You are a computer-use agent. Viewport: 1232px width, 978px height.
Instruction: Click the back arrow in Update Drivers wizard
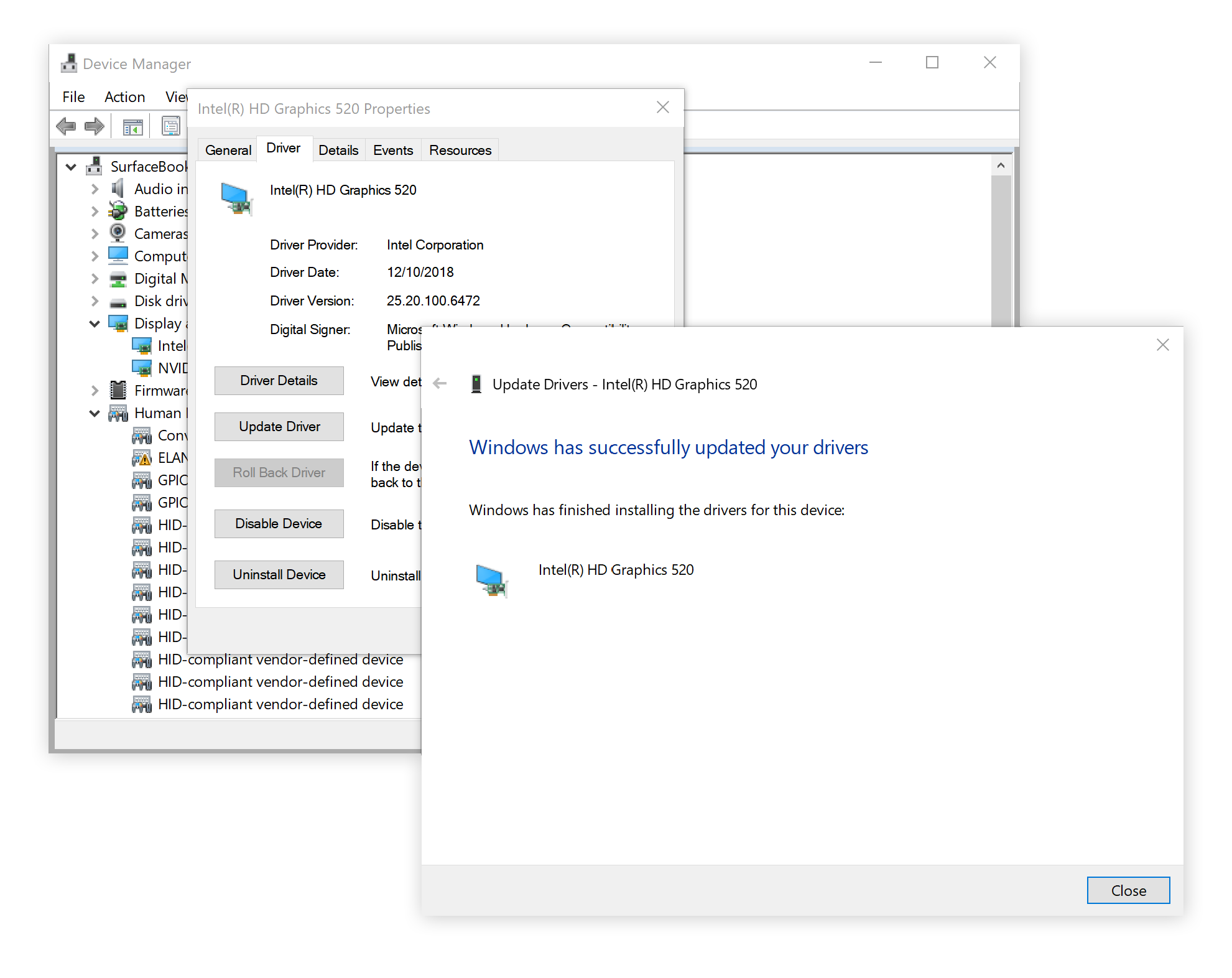pyautogui.click(x=440, y=383)
